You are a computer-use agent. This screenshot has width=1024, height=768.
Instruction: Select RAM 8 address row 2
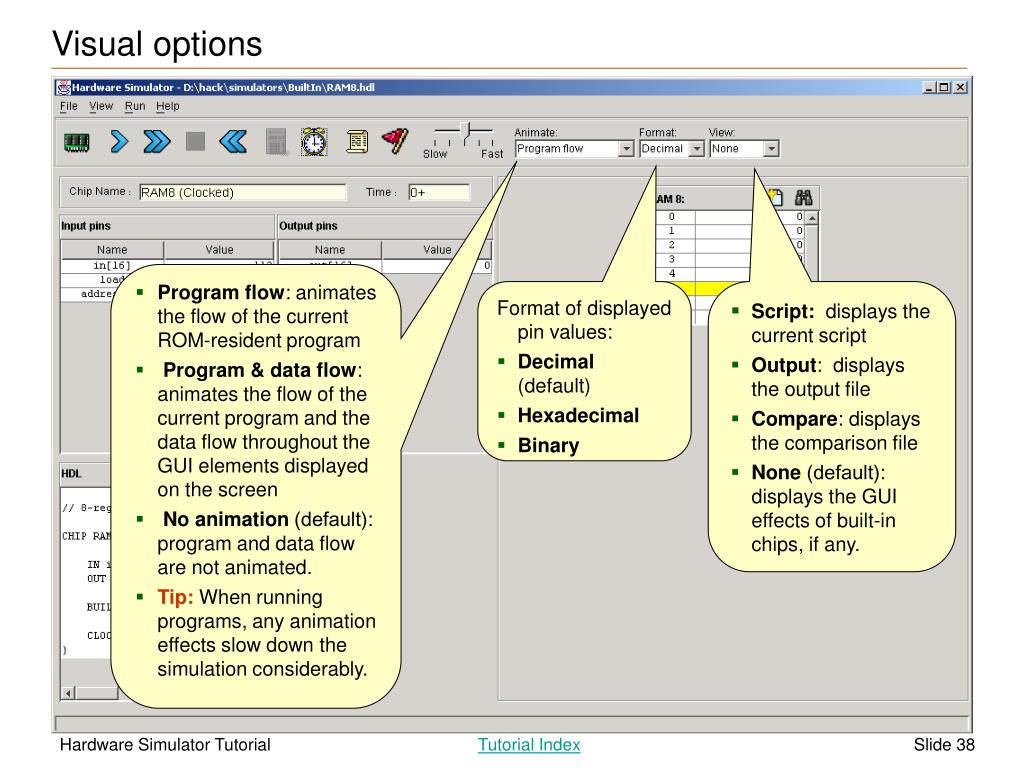pos(730,246)
